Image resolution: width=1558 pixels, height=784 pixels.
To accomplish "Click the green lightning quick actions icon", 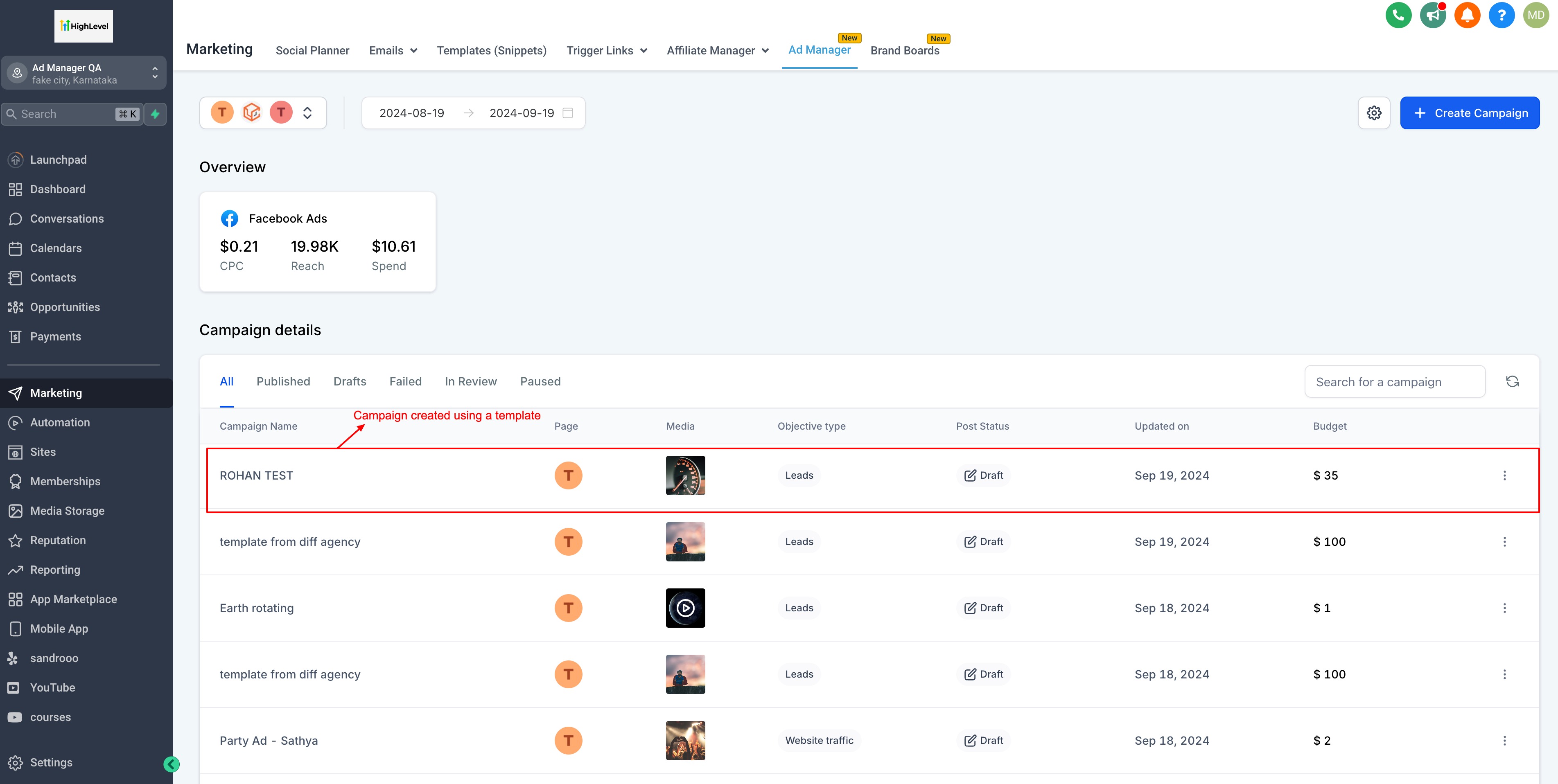I will (156, 114).
